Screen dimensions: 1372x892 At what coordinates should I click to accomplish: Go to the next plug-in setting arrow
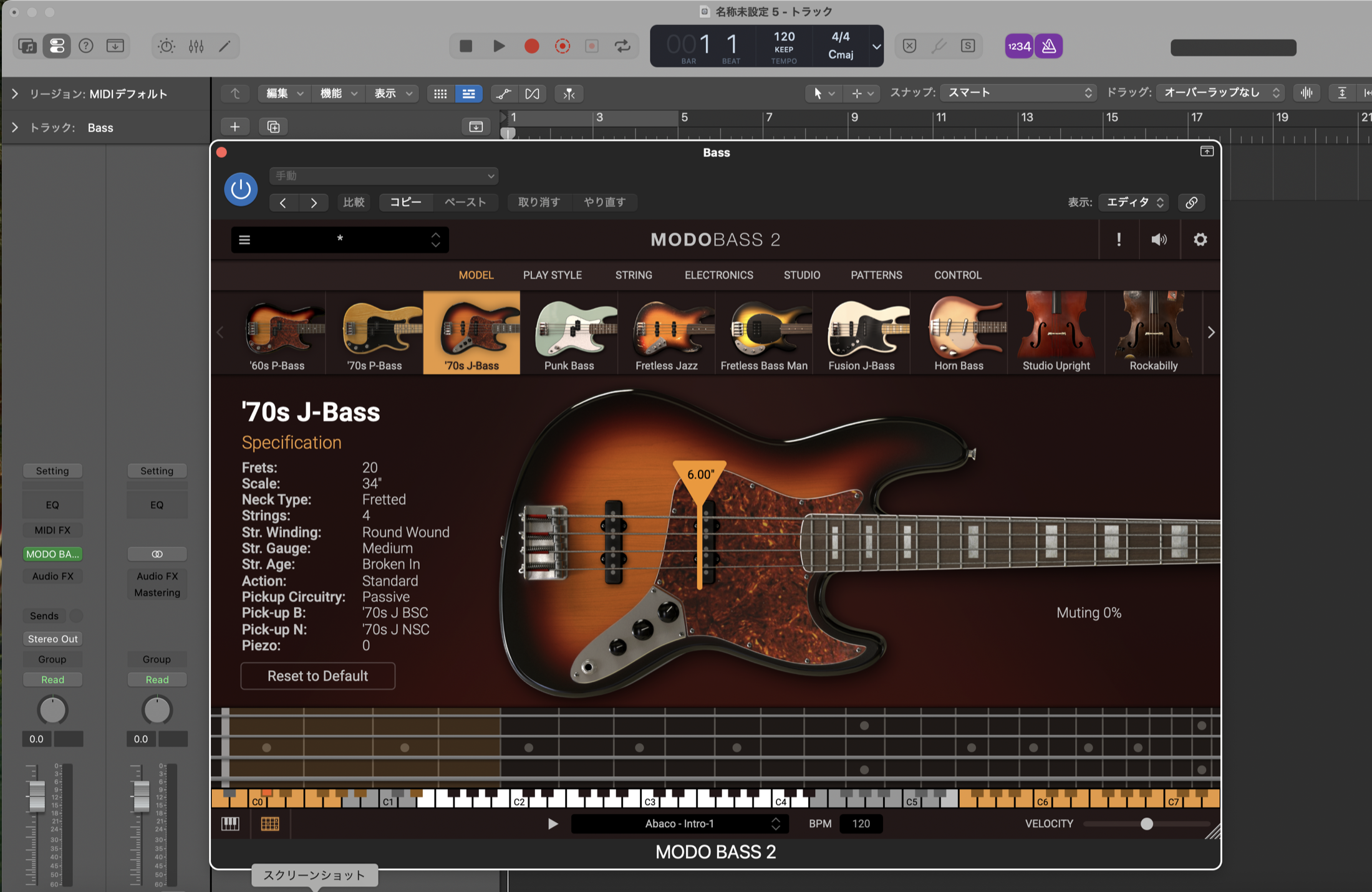[x=314, y=203]
